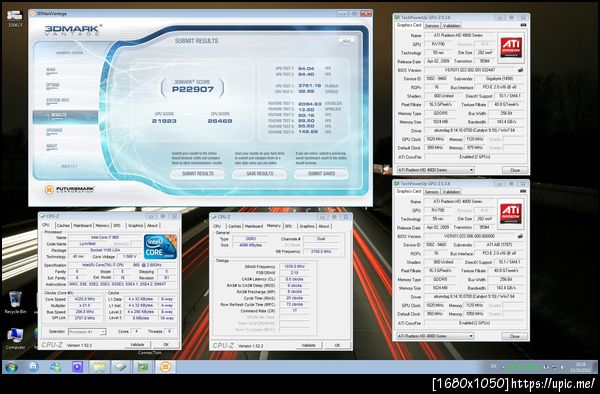Click Submit Results button in 3DMark Vantage

197,174
